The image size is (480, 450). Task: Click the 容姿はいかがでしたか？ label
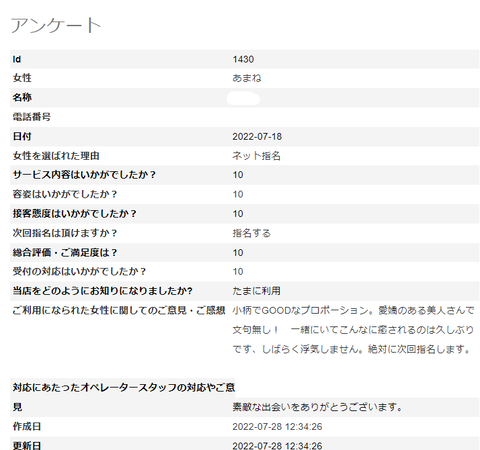point(65,194)
